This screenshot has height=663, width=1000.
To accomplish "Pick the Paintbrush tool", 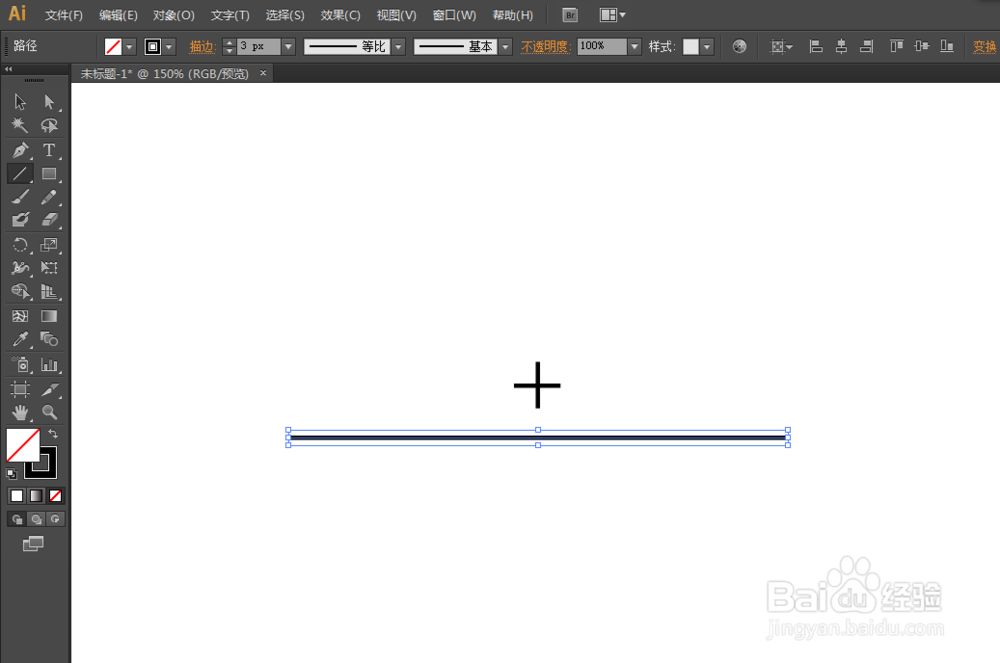I will (x=18, y=197).
